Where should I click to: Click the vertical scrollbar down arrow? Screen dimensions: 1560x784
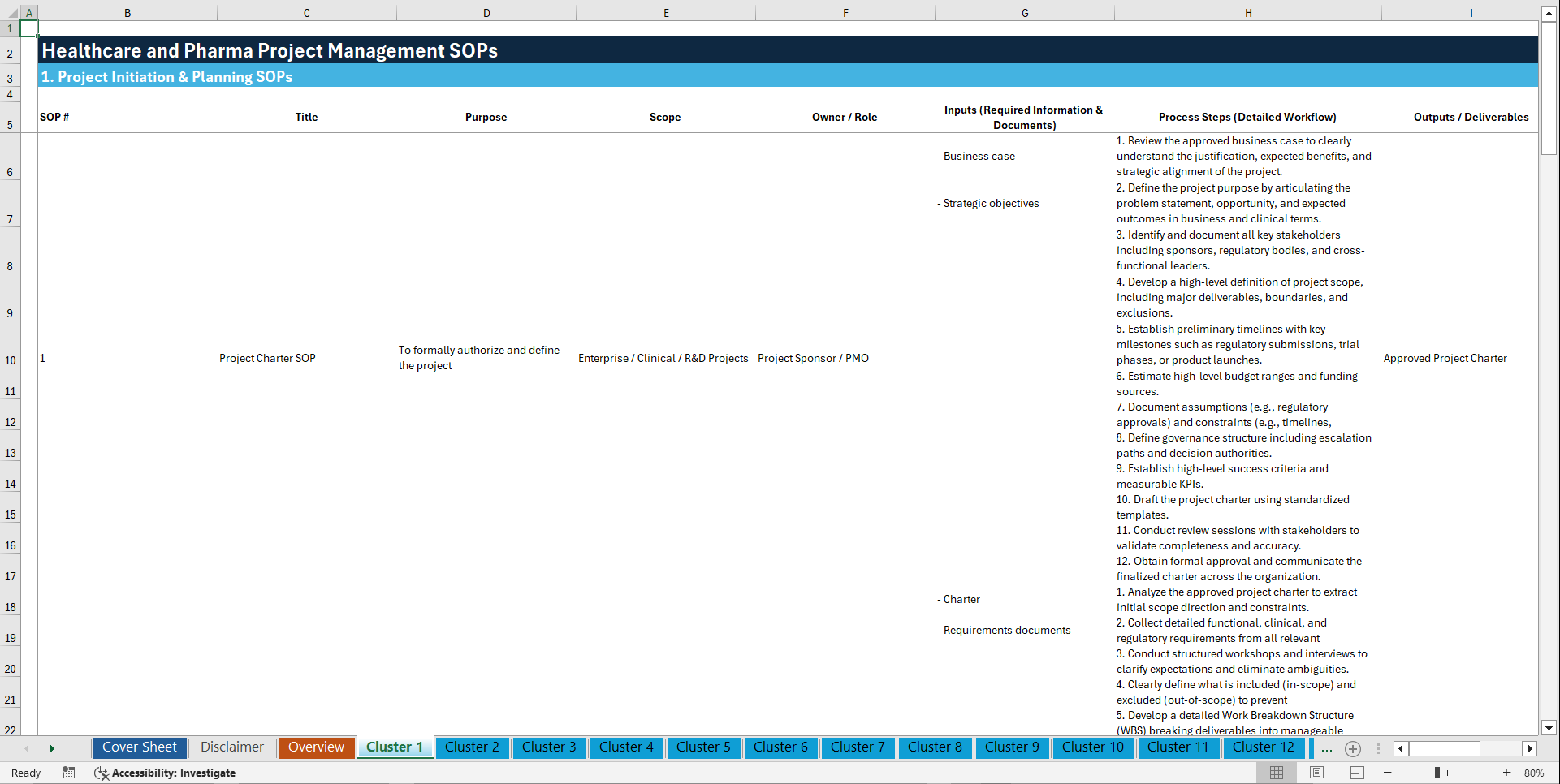point(1549,729)
